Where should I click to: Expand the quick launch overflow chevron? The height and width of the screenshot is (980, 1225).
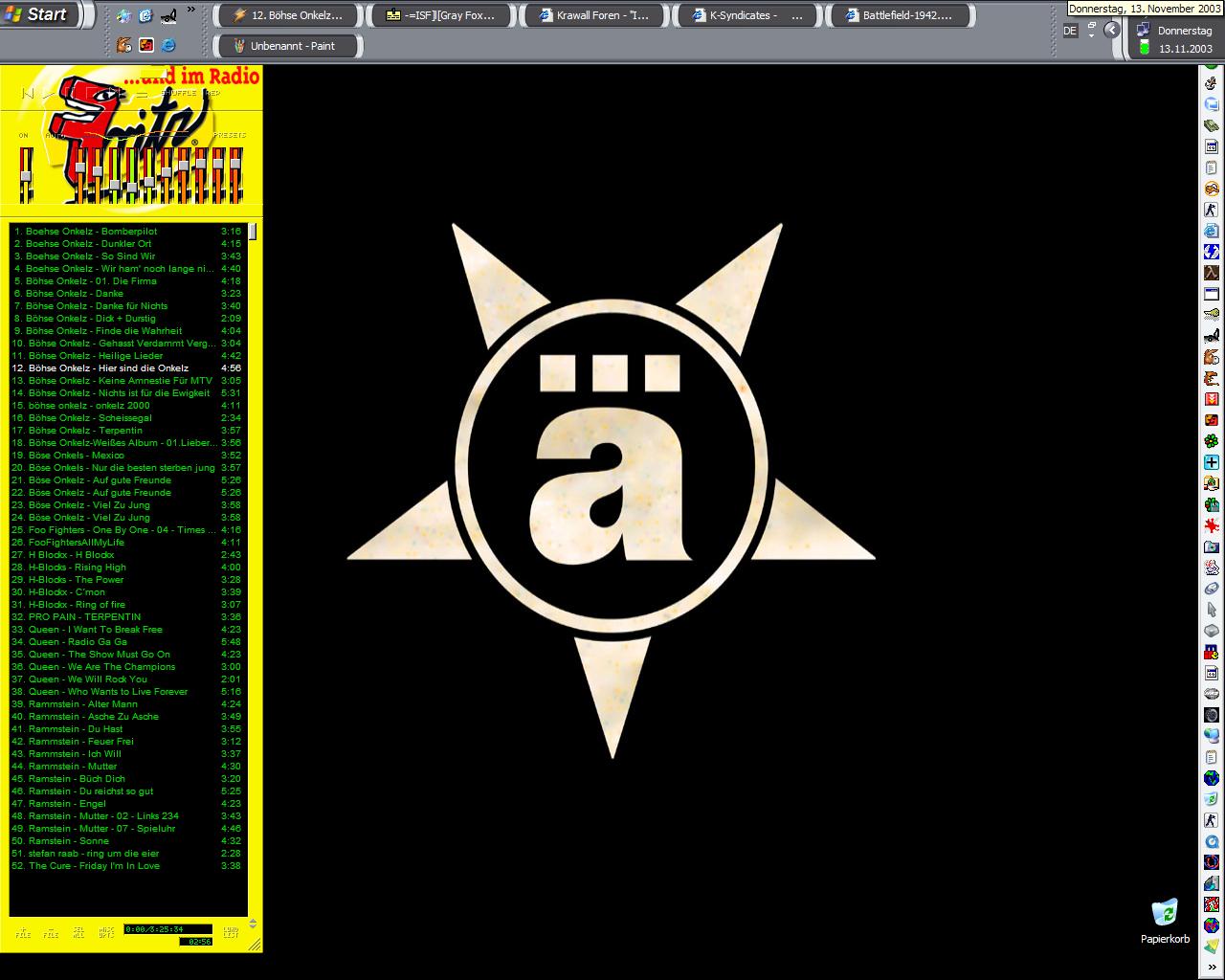(x=191, y=10)
